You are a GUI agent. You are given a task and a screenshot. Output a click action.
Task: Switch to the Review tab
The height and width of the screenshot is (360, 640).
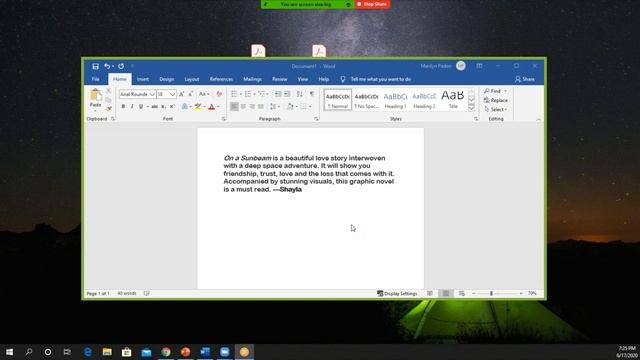click(280, 79)
